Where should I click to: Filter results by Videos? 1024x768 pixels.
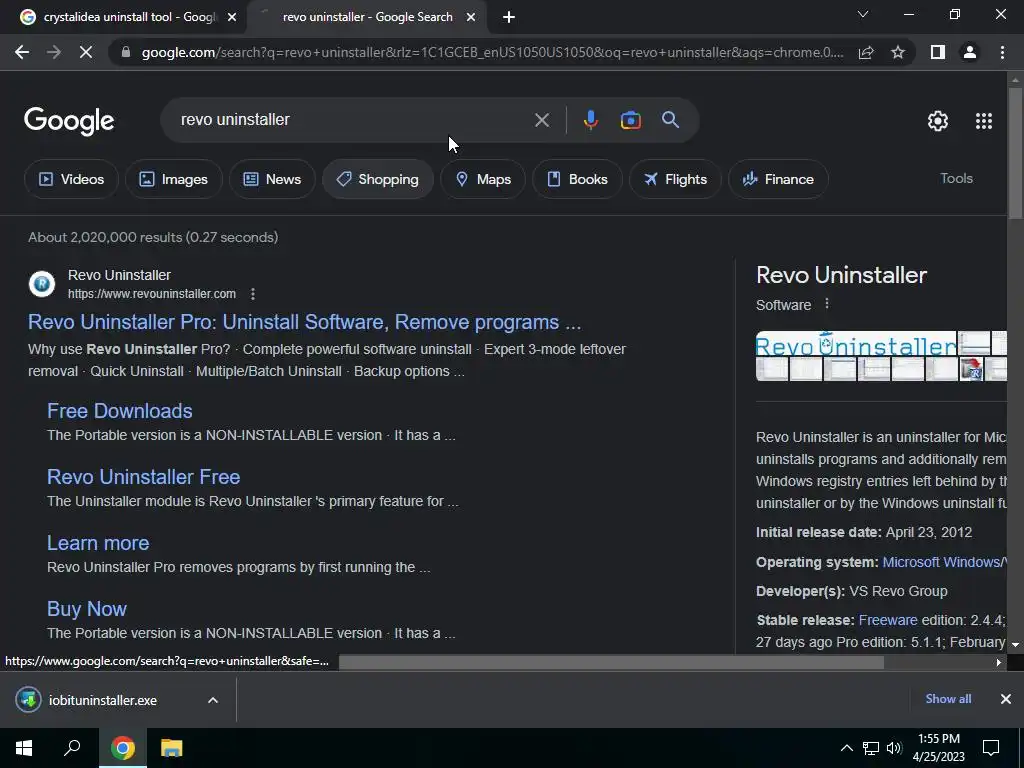[x=71, y=179]
